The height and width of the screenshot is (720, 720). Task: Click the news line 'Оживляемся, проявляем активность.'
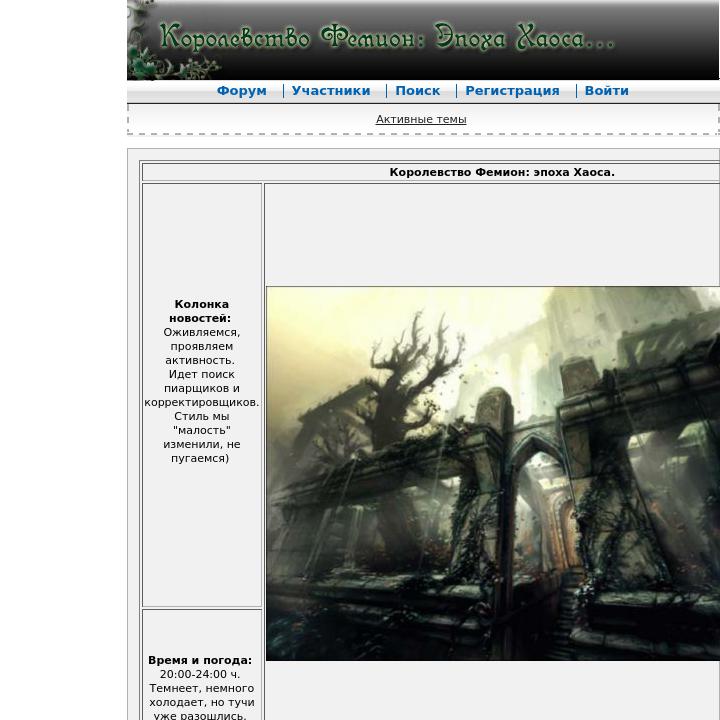[x=201, y=346]
